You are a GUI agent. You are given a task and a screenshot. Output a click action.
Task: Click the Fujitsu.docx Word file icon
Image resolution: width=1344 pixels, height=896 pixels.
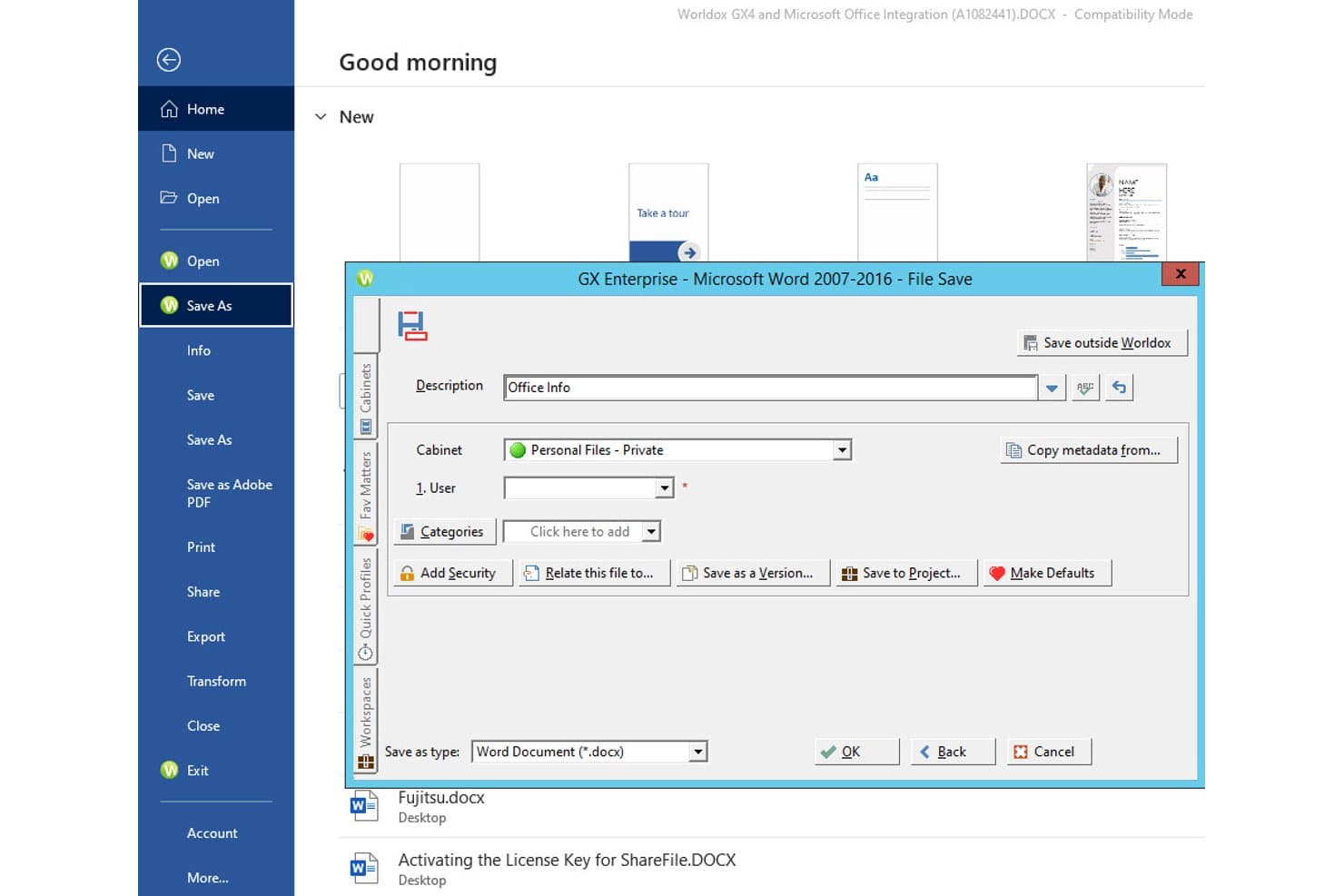364,806
